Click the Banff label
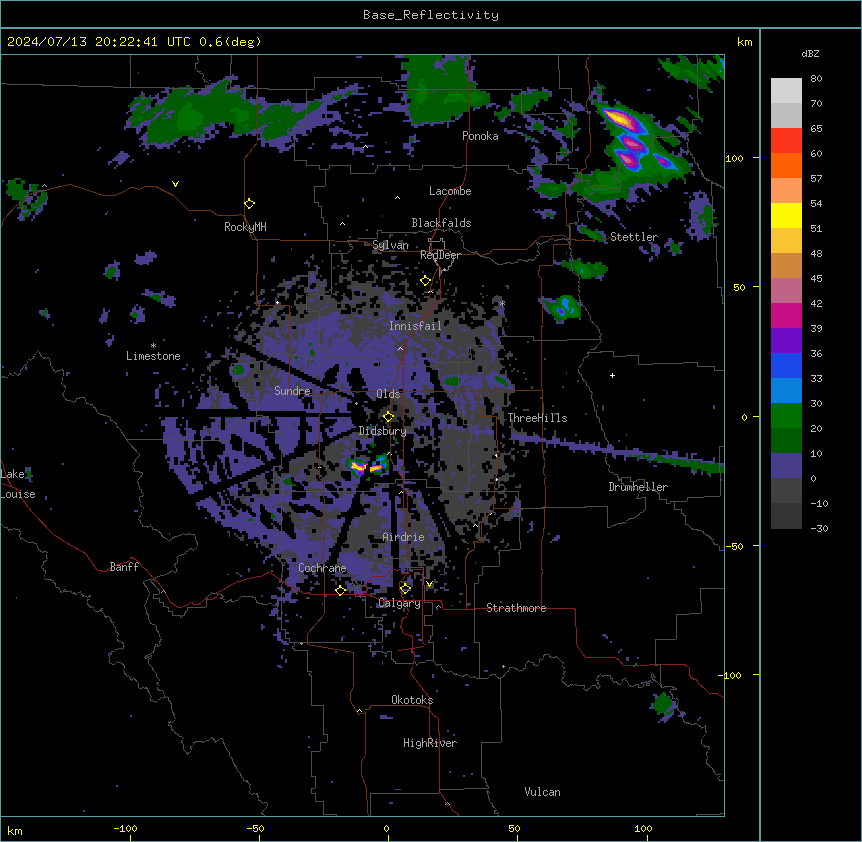The width and height of the screenshot is (862, 842). coord(124,567)
